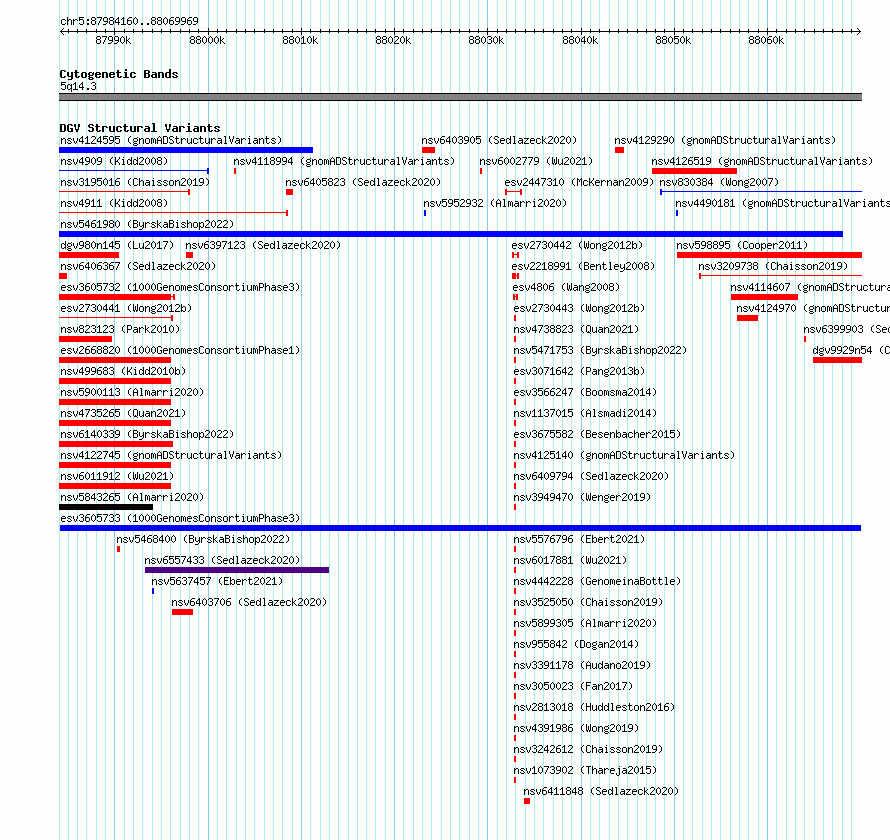Click nsv4490181 gnomAD variant label
The height and width of the screenshot is (840, 890).
782,203
